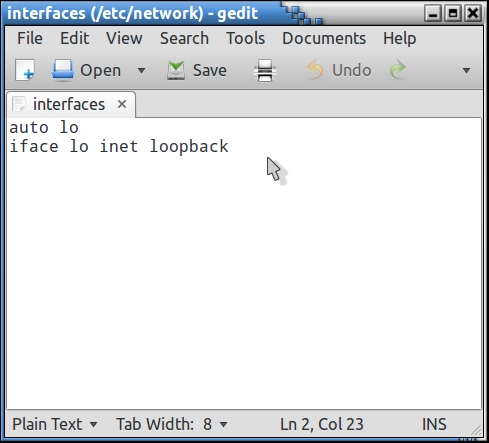This screenshot has height=443, width=489.
Task: Click the Save disk icon
Action: coord(176,70)
